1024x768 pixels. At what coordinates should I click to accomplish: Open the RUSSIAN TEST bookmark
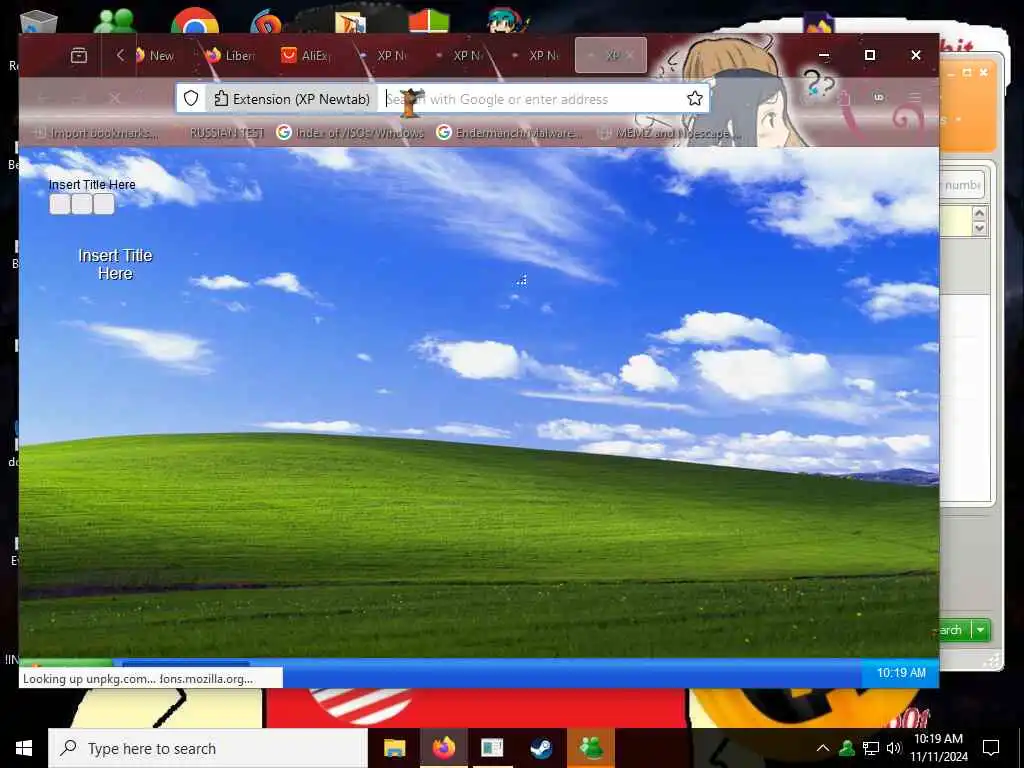tap(227, 133)
